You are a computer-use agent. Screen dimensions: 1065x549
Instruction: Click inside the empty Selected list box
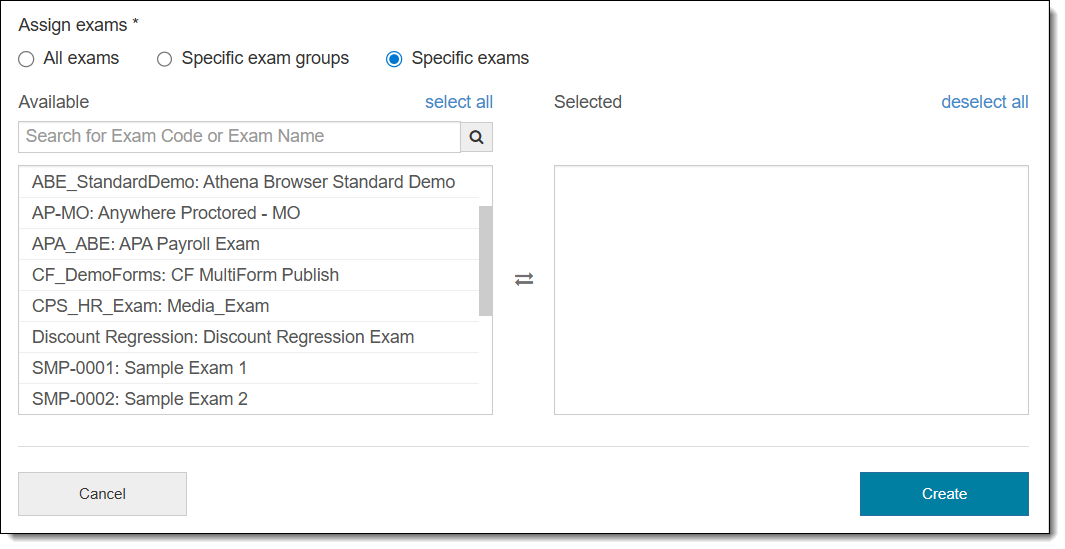coord(790,289)
